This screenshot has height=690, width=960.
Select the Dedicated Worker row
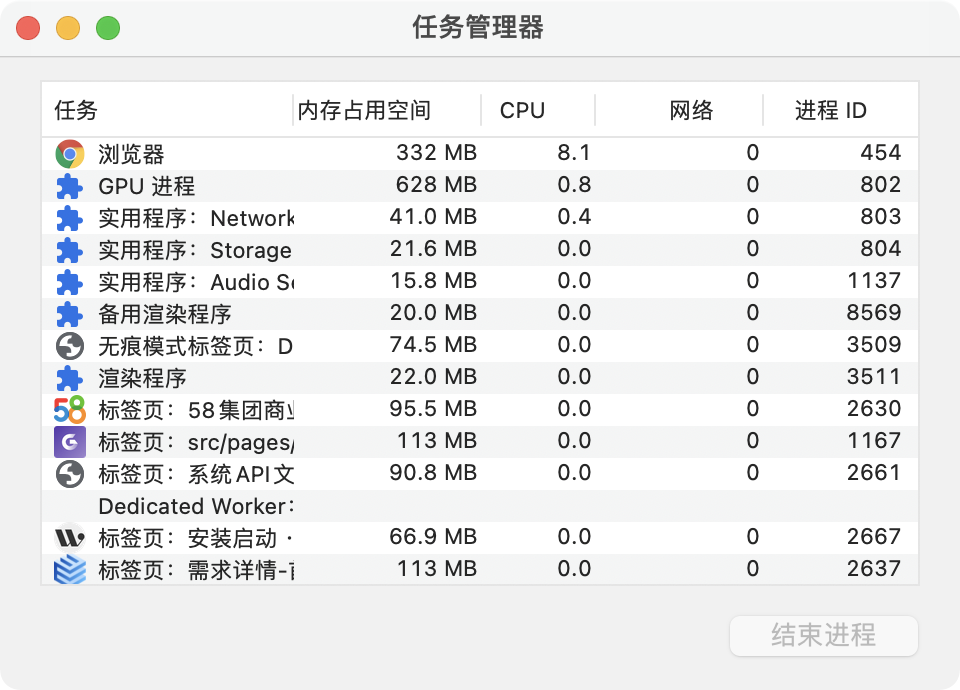click(x=479, y=506)
